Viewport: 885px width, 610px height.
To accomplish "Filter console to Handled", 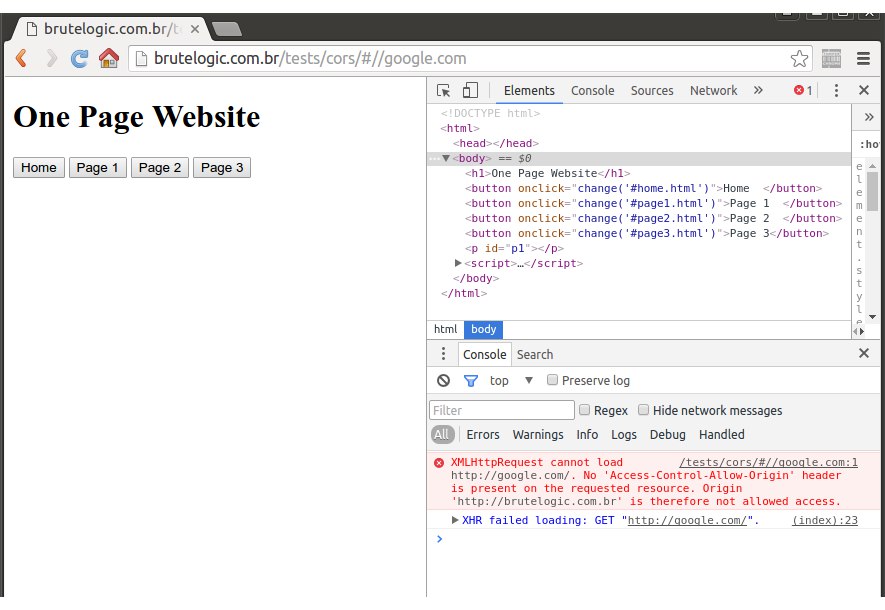I will tap(722, 435).
